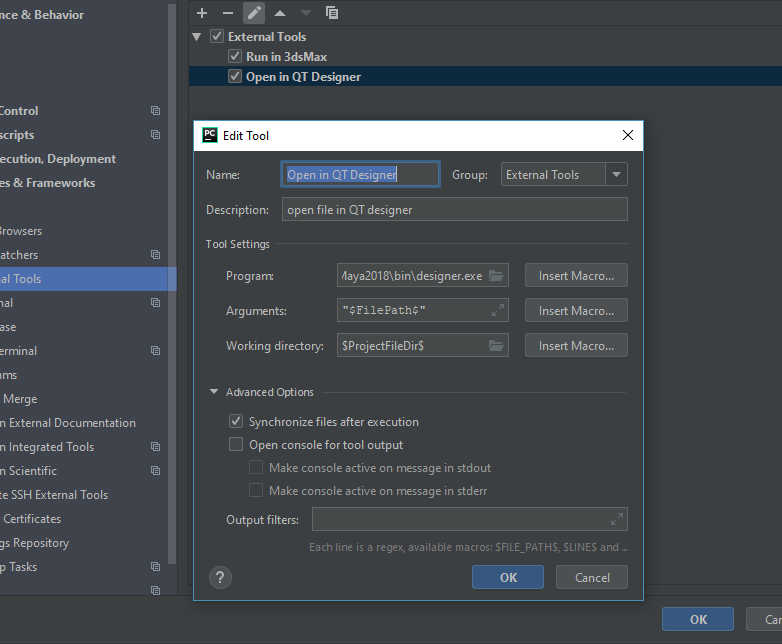Click PyCharm logo in Edit Tool title bar

click(x=210, y=135)
